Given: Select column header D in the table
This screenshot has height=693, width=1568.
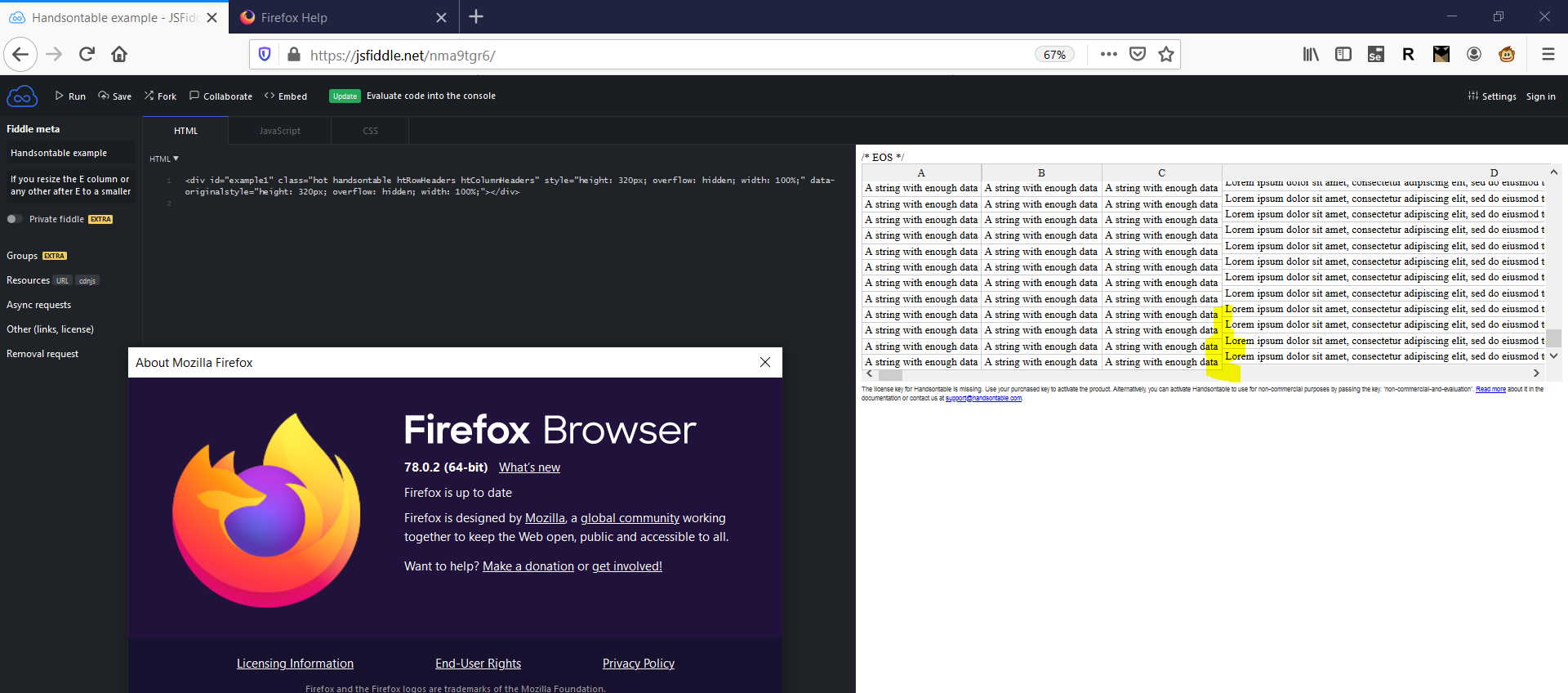Looking at the screenshot, I should pyautogui.click(x=1494, y=172).
